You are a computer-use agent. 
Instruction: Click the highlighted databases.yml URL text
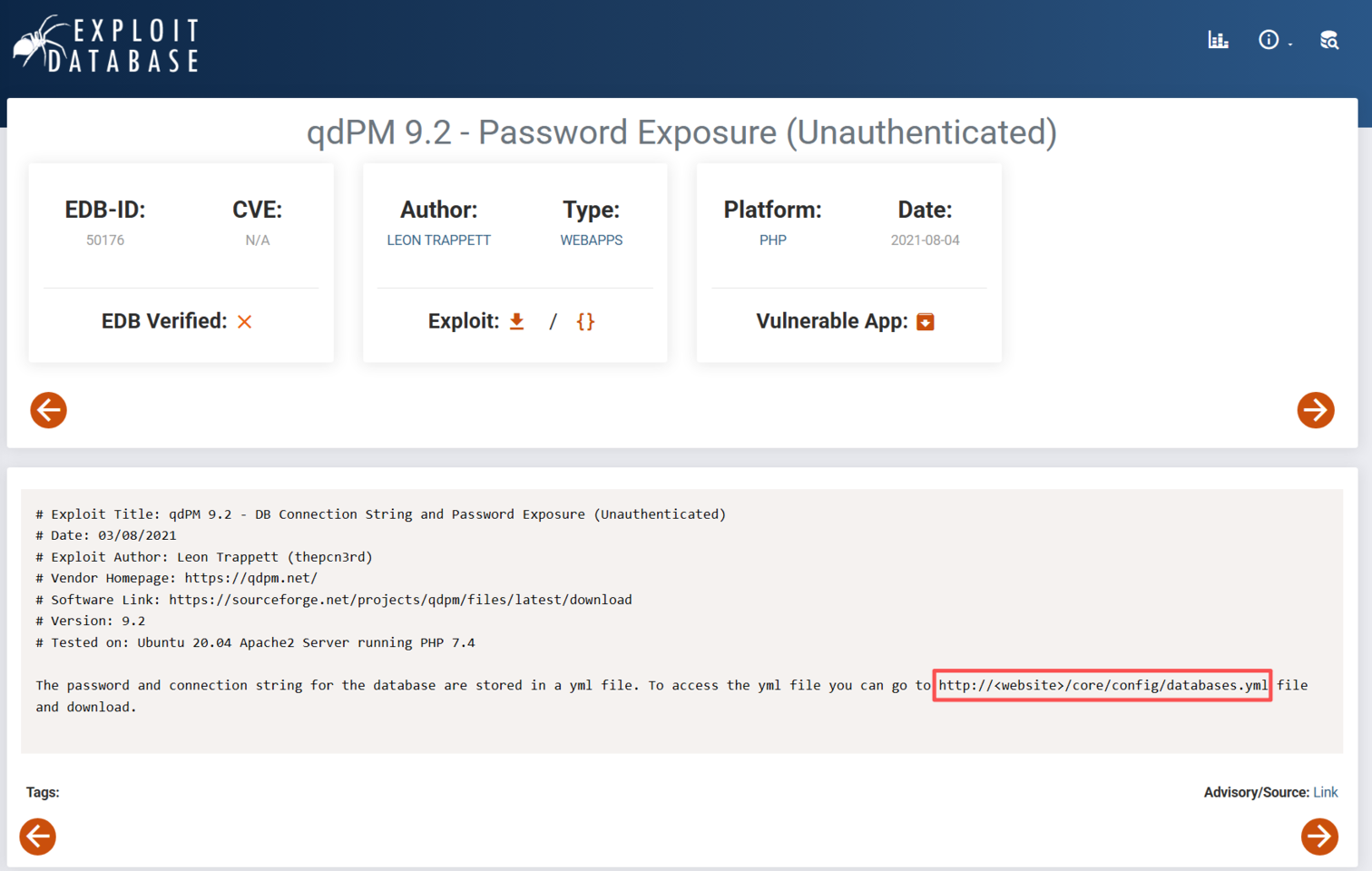(1102, 685)
